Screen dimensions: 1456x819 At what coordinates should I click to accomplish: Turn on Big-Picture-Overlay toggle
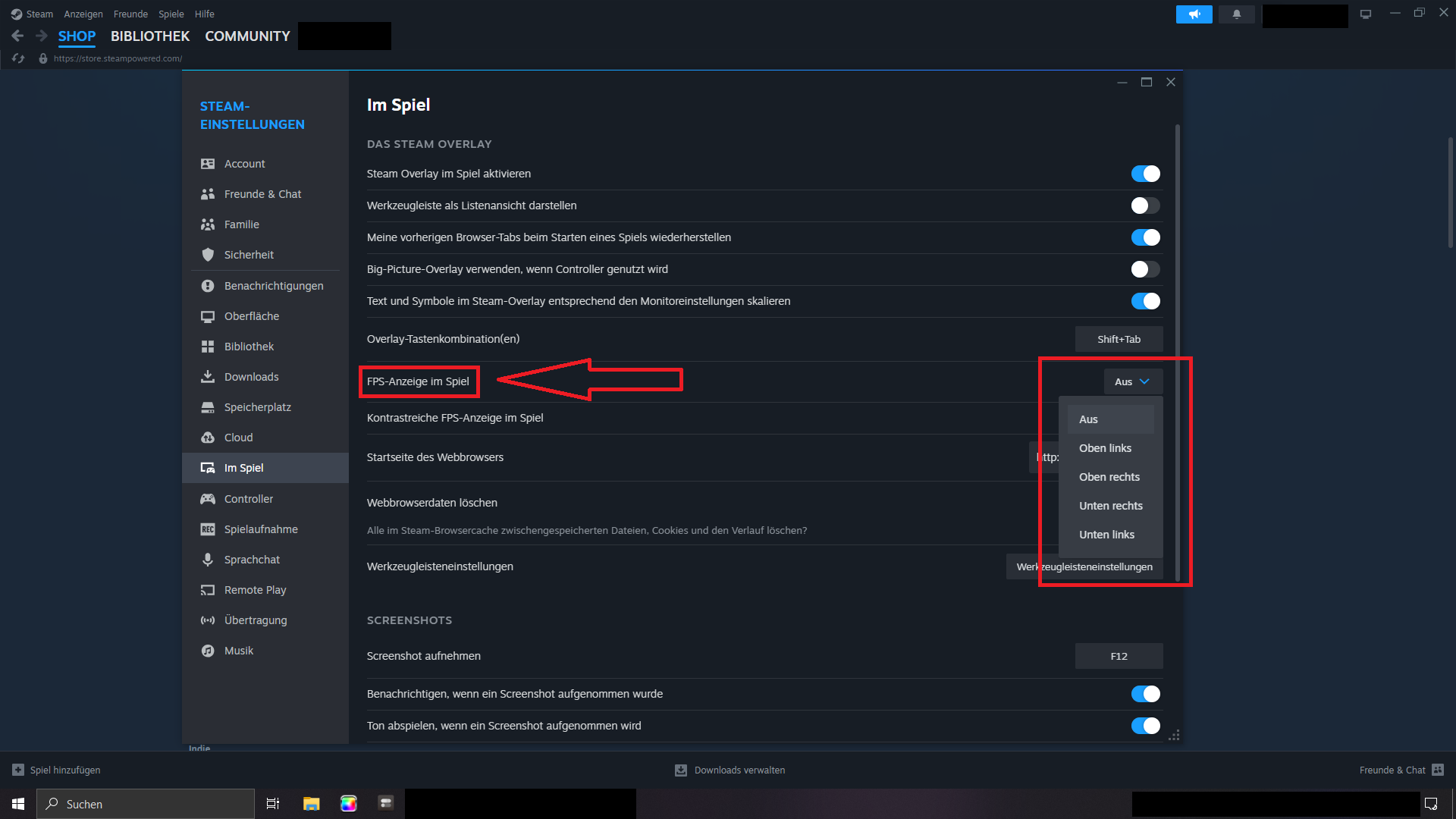[1145, 269]
